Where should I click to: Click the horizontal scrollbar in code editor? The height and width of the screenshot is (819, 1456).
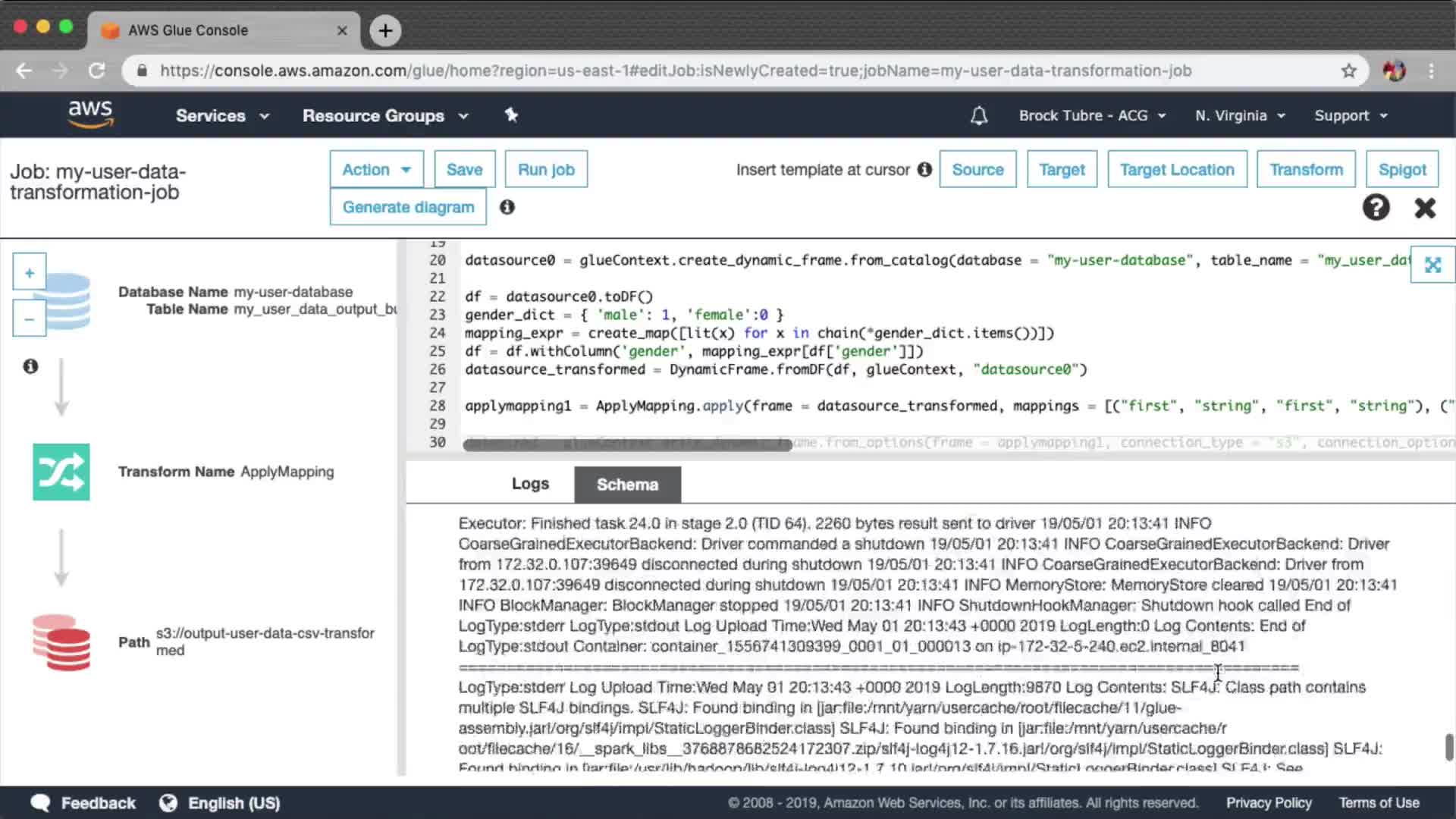[x=627, y=445]
